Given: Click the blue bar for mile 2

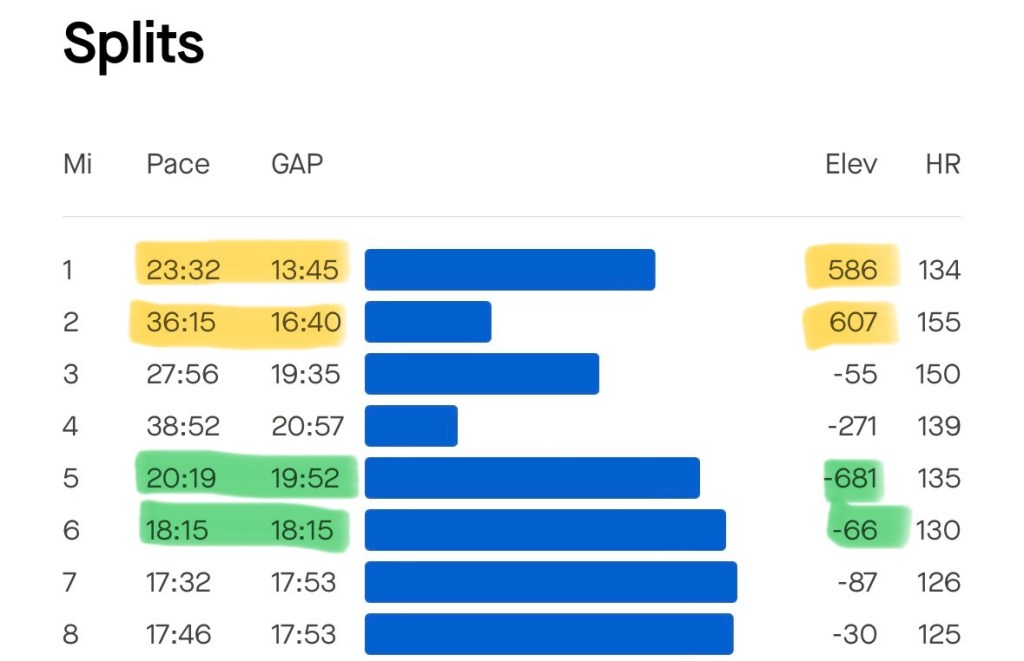Looking at the screenshot, I should (428, 322).
